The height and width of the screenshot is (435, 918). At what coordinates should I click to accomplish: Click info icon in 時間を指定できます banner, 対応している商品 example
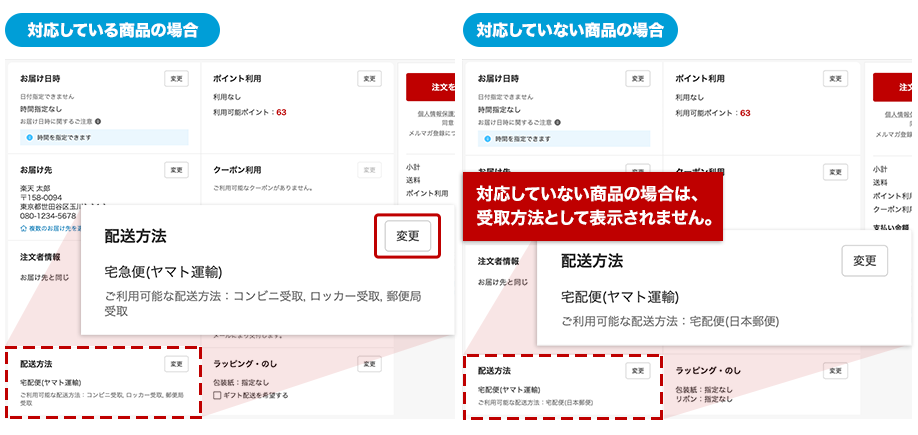click(x=29, y=138)
